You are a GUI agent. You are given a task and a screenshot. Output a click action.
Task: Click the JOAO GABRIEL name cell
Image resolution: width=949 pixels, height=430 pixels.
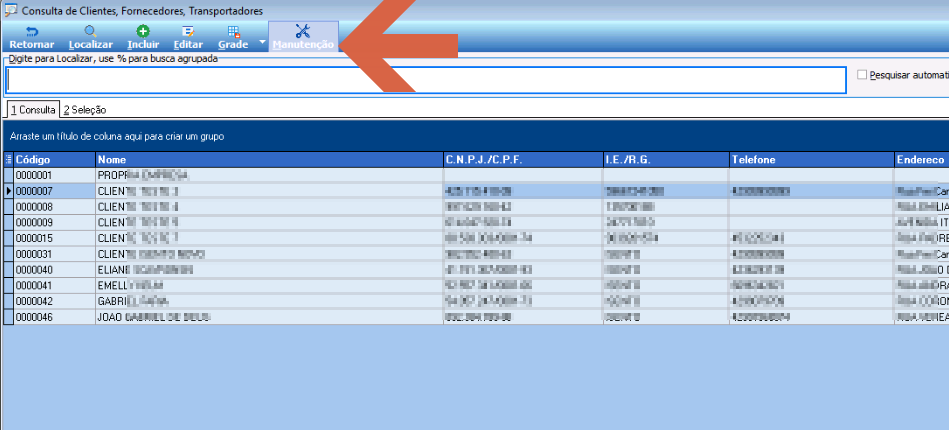coord(269,317)
